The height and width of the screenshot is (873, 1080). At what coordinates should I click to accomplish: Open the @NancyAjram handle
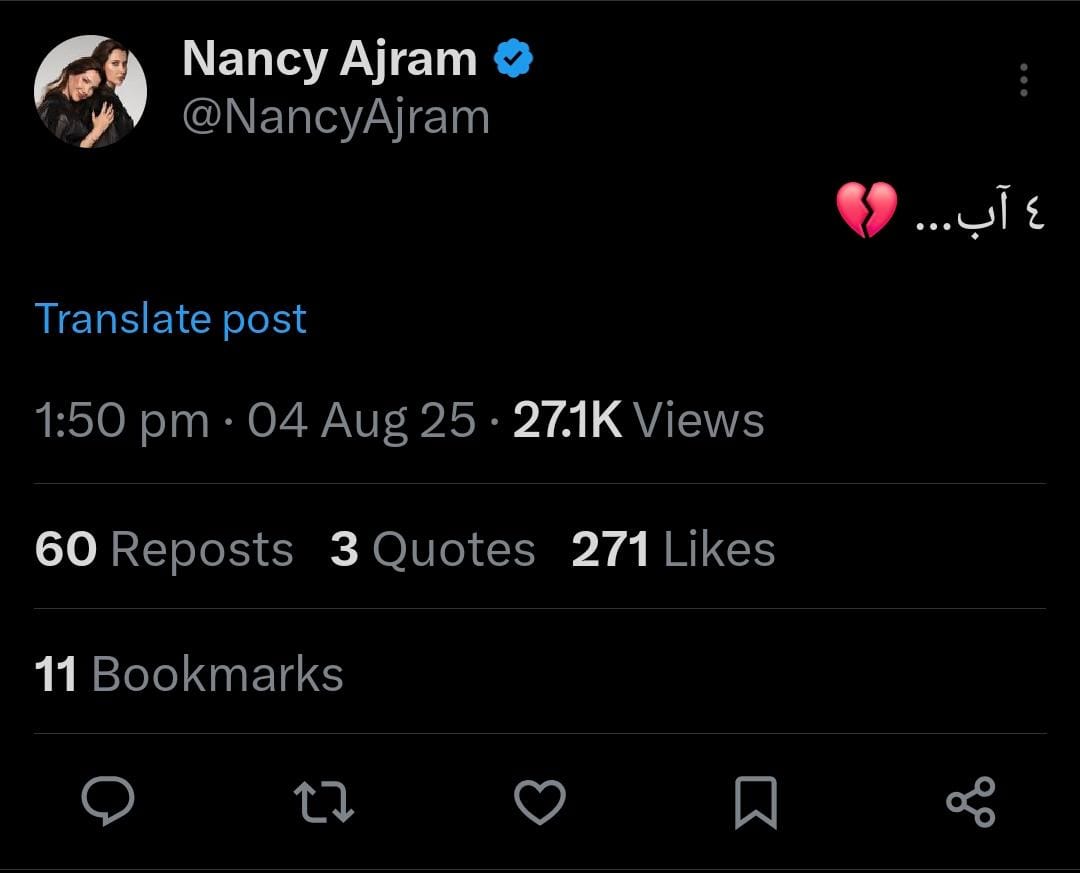[336, 117]
